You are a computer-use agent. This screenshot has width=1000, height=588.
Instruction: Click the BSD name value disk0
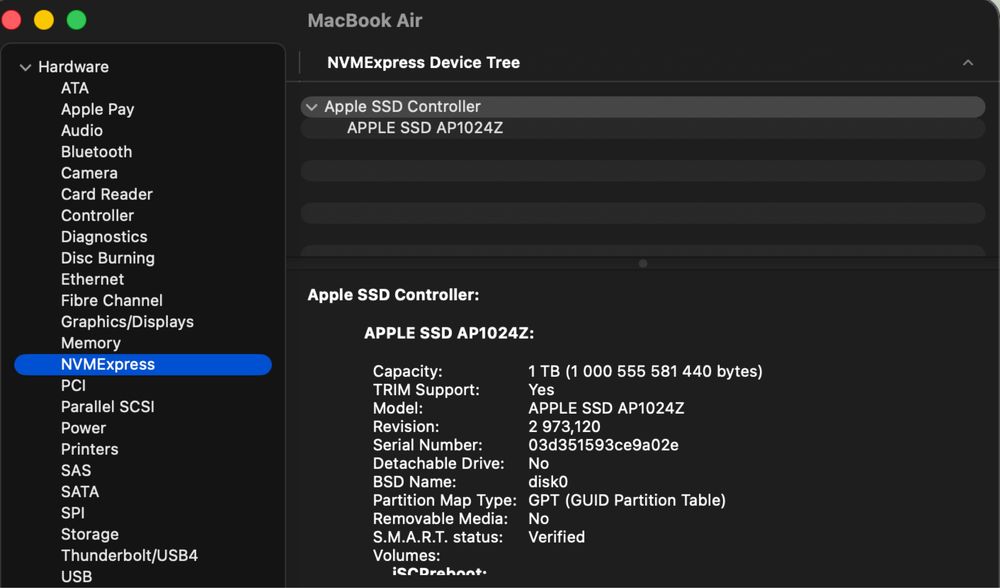(548, 482)
